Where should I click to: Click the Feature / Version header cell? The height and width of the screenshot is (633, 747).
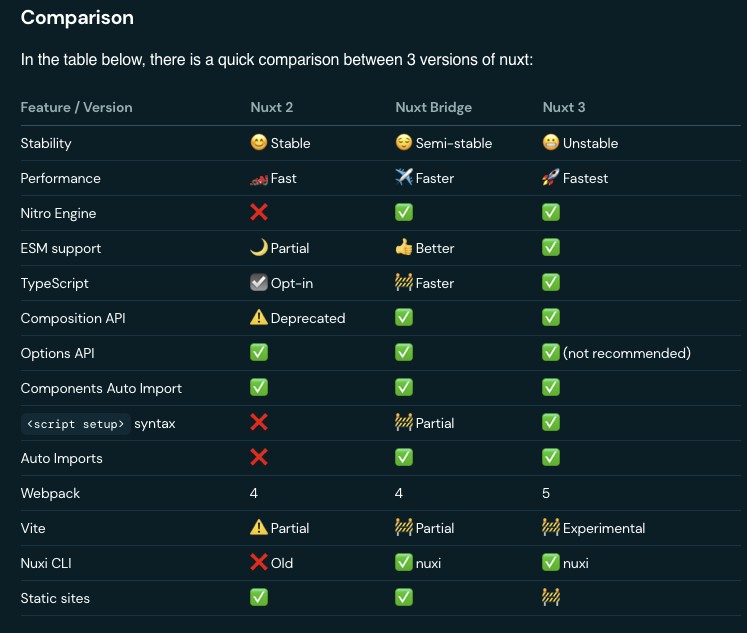pos(76,107)
